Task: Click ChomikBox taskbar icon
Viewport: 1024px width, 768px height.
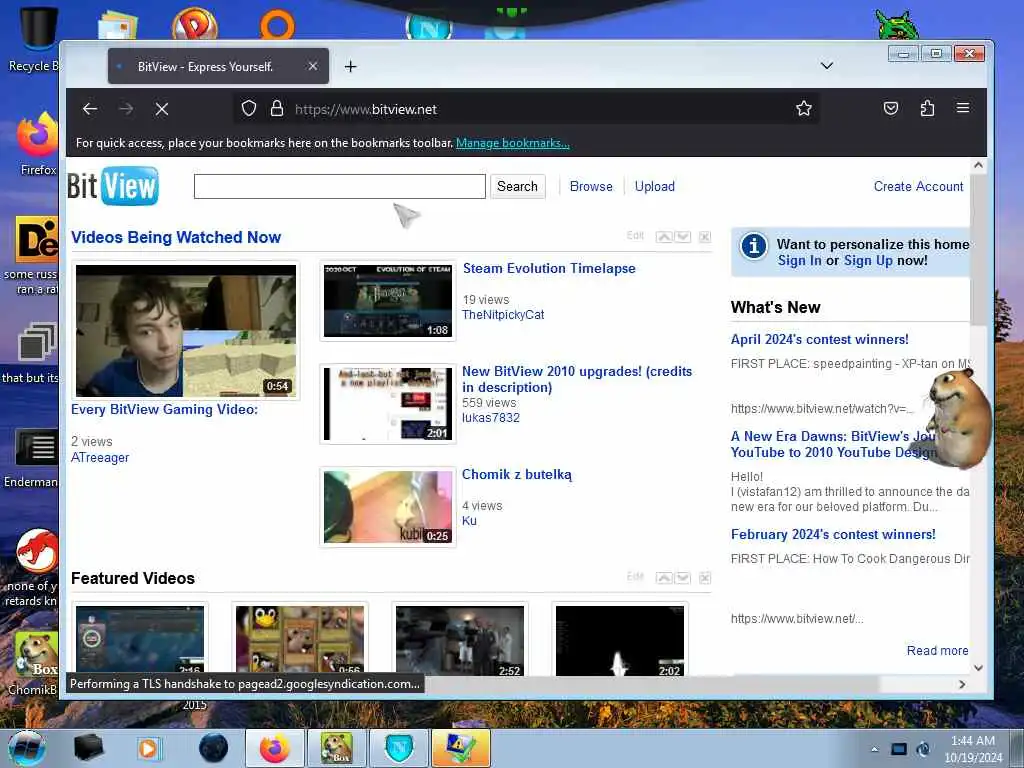Action: pyautogui.click(x=336, y=748)
